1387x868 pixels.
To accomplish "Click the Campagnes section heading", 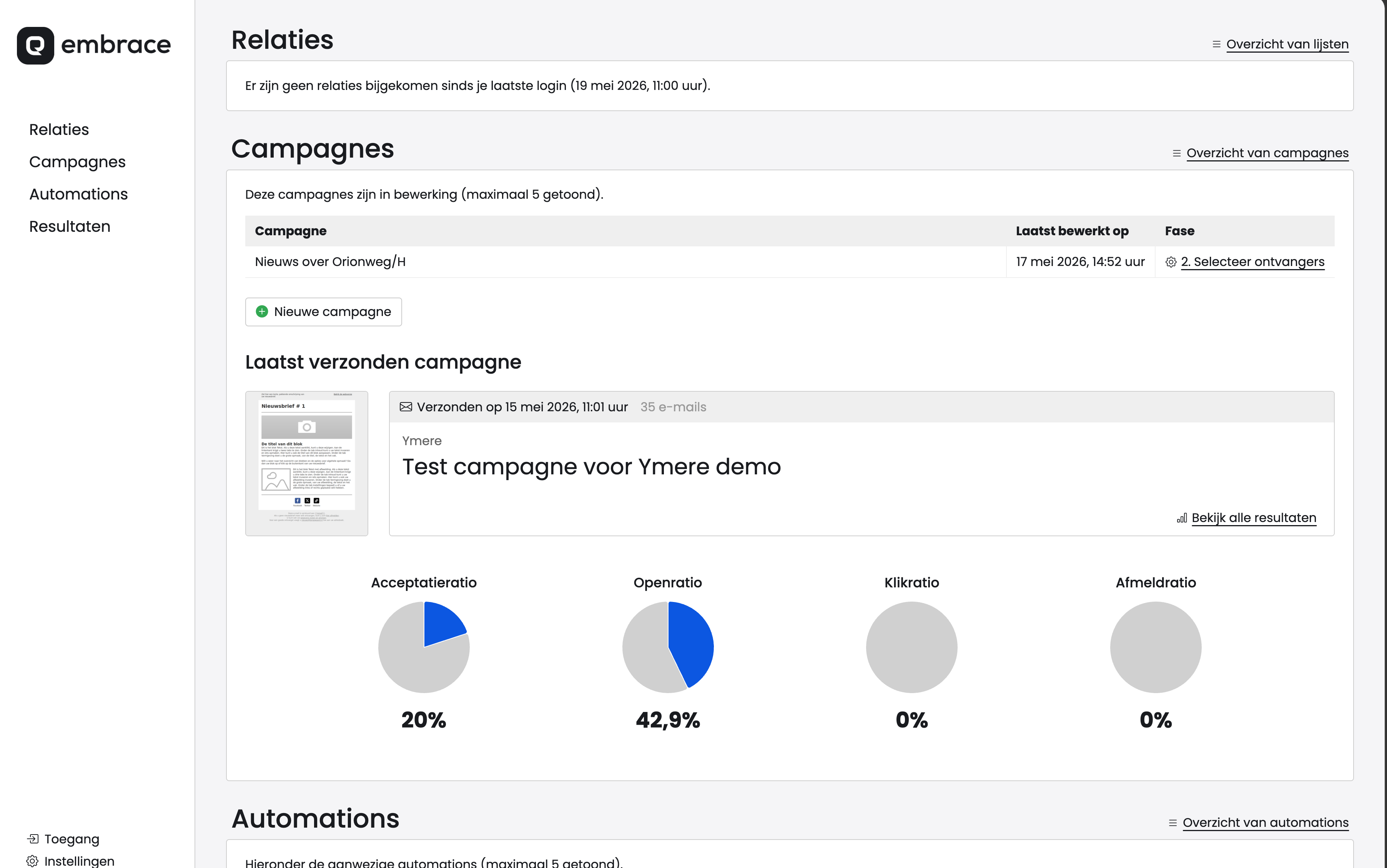I will 312,149.
